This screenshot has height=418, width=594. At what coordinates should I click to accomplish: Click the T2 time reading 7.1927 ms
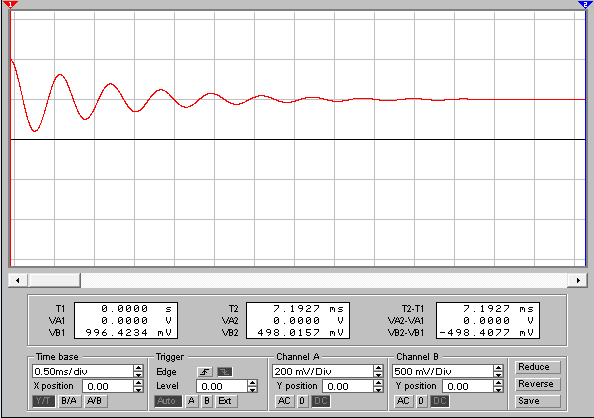point(308,309)
